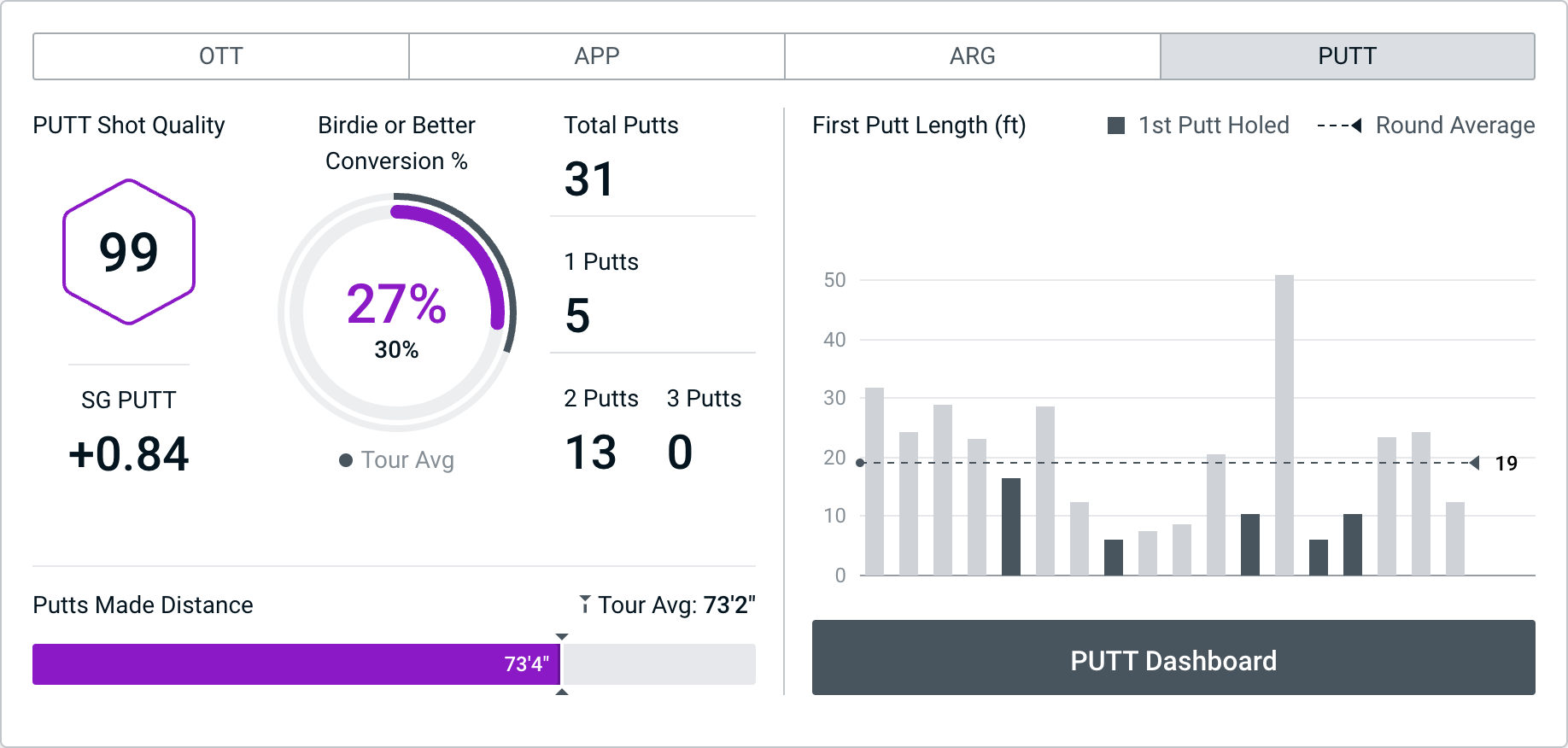Image resolution: width=1568 pixels, height=748 pixels.
Task: Click the round average arrow marker labeled 19
Action: [1475, 463]
